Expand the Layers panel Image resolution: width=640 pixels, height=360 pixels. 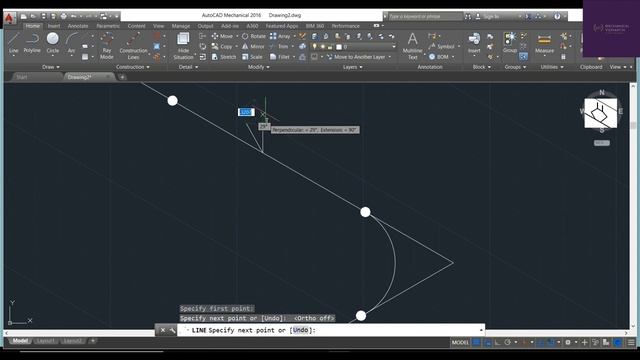click(x=352, y=67)
